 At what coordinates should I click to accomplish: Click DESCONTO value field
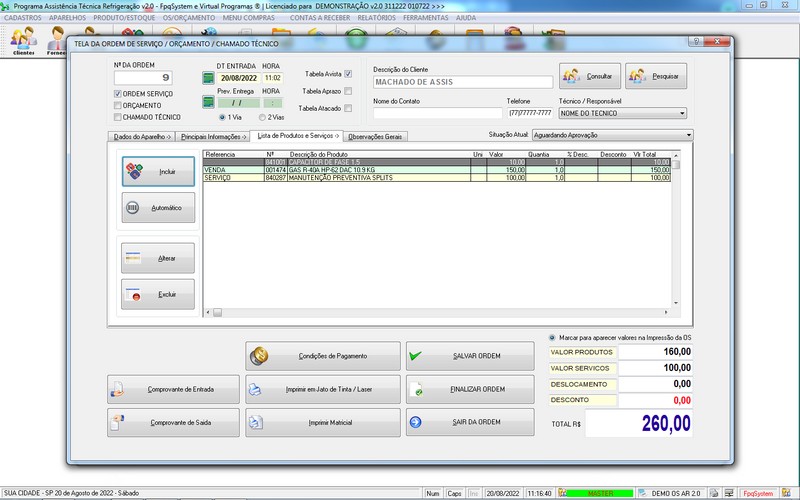click(655, 400)
